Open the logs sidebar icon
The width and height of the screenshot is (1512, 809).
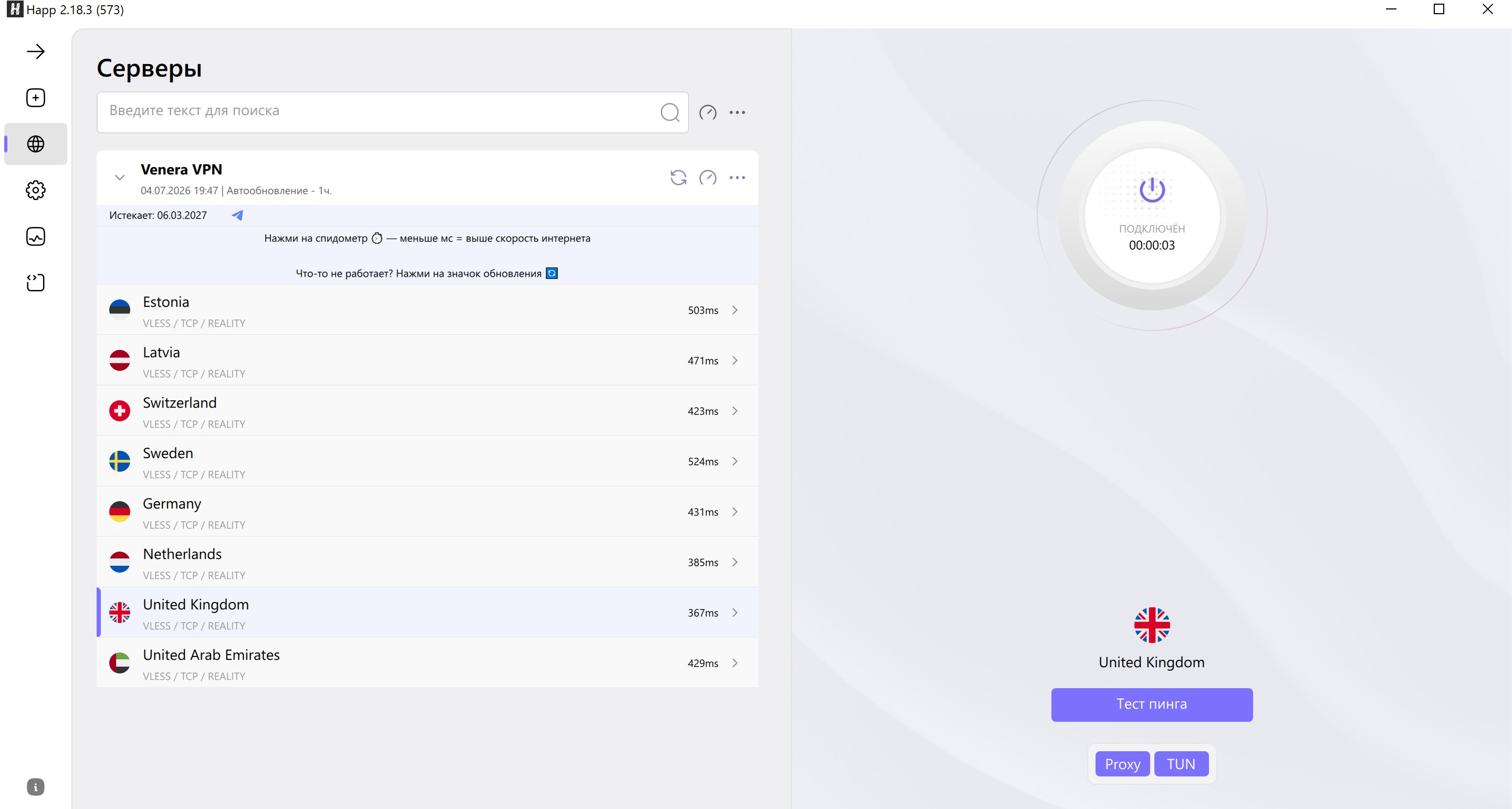(x=36, y=283)
